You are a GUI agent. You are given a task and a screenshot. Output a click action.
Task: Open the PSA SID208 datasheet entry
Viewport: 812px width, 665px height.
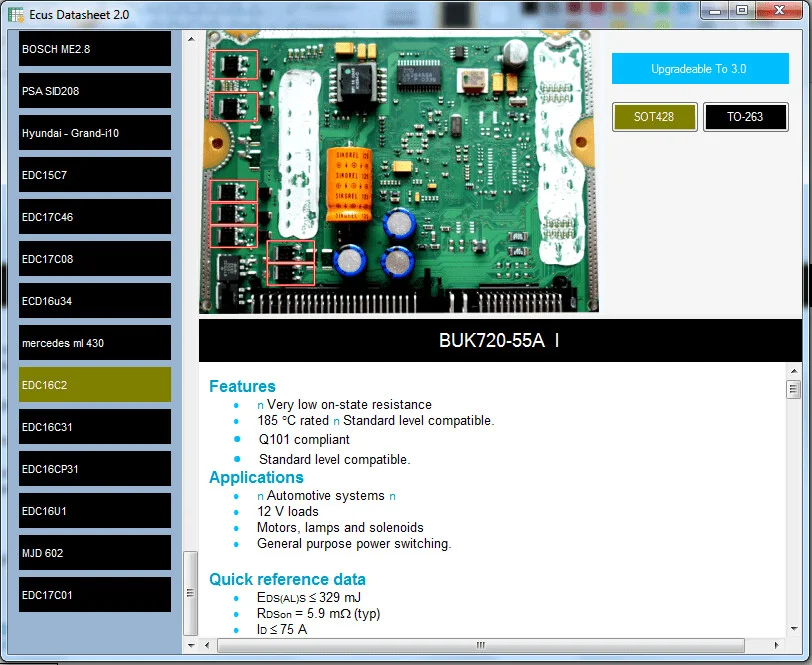(x=95, y=91)
